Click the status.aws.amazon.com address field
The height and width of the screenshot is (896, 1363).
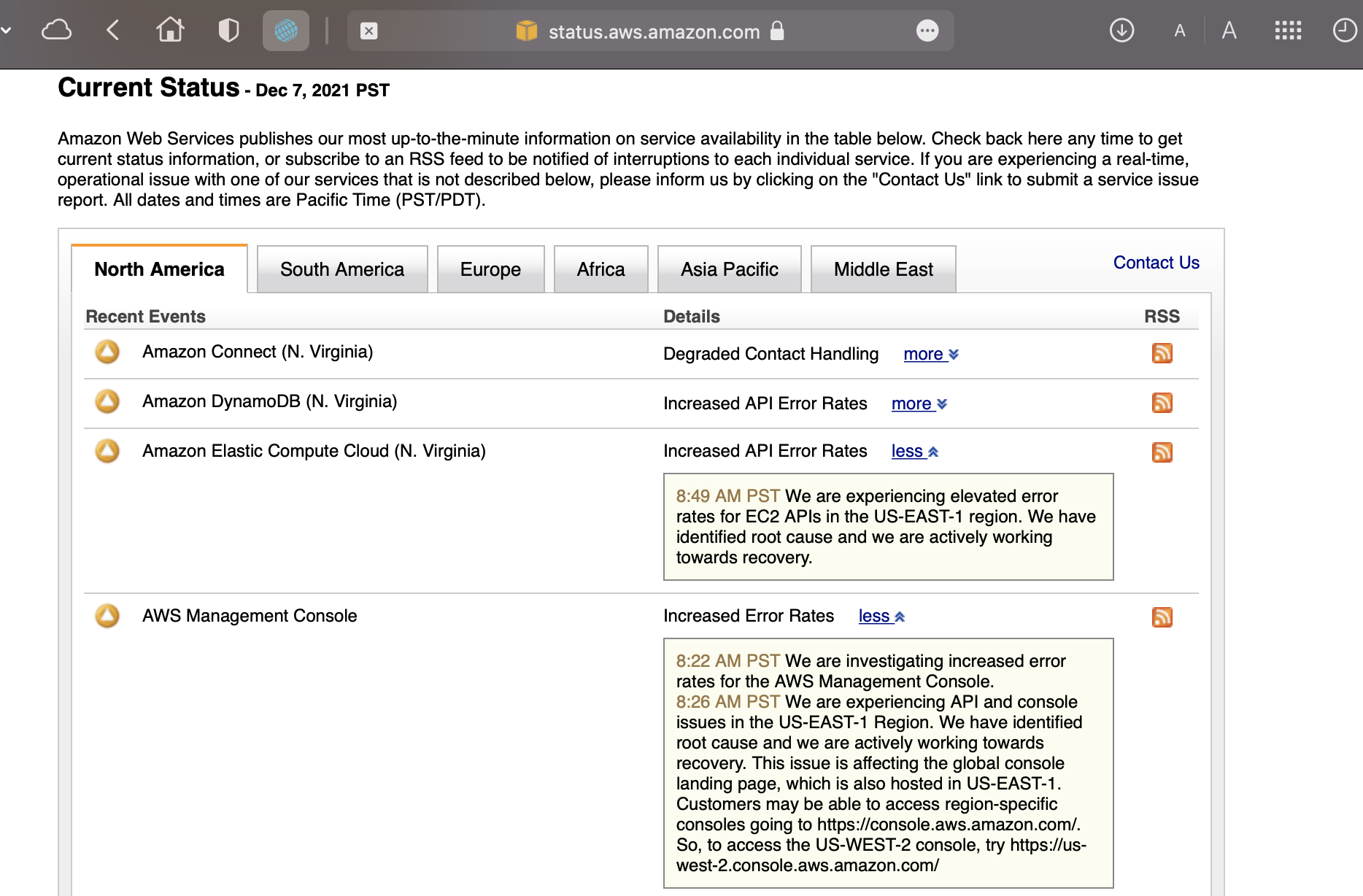click(651, 31)
